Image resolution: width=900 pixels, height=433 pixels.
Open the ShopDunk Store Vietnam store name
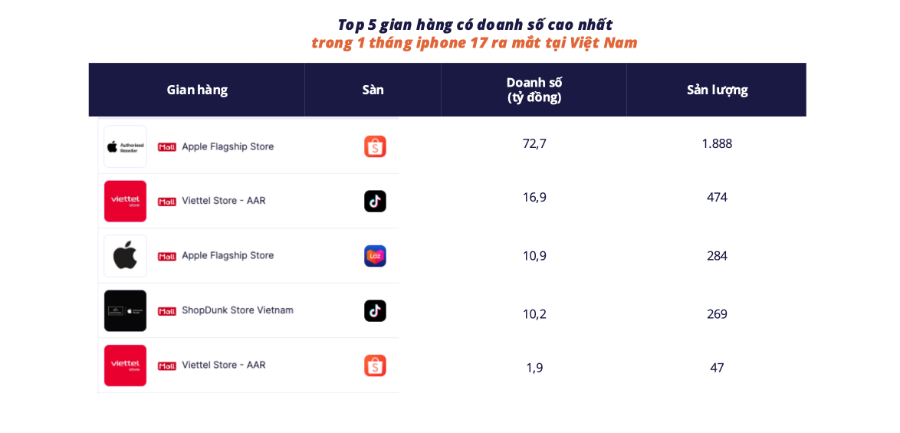(x=238, y=310)
